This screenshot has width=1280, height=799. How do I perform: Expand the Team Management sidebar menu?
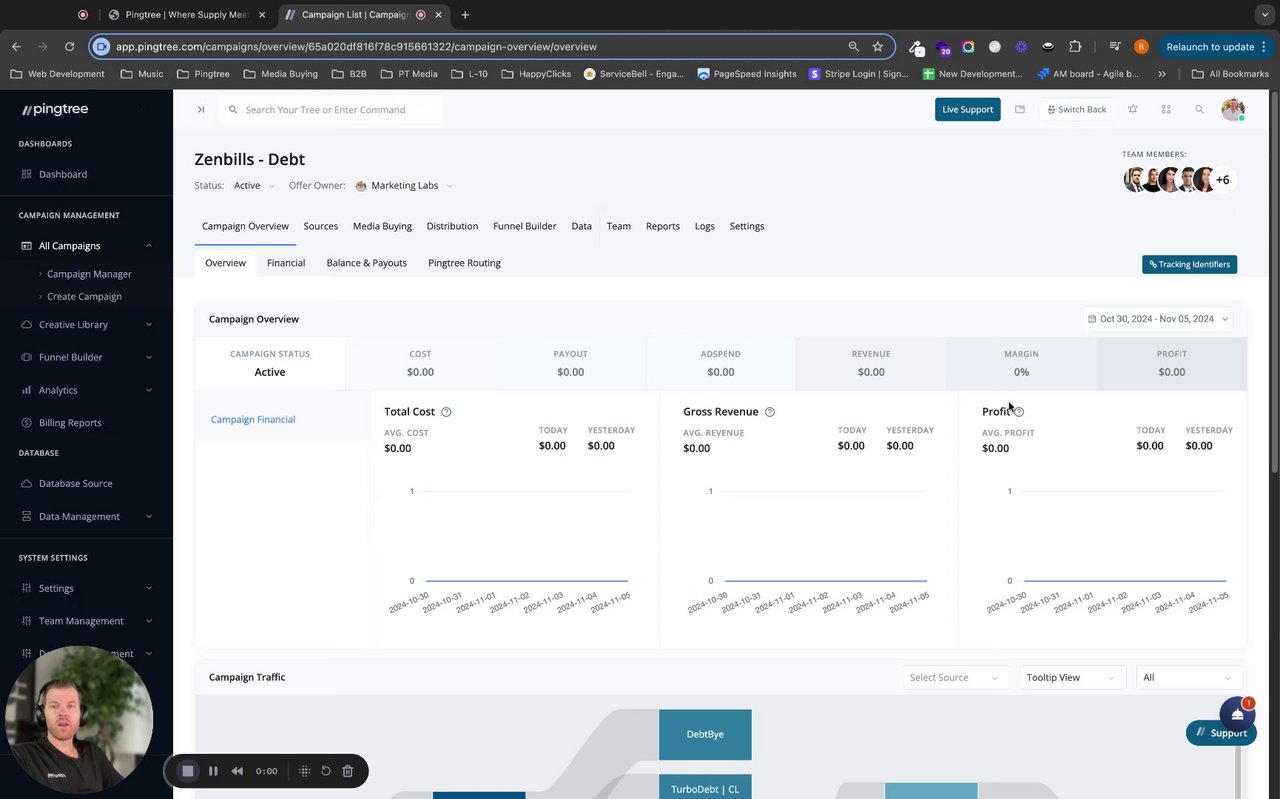pyautogui.click(x=86, y=621)
